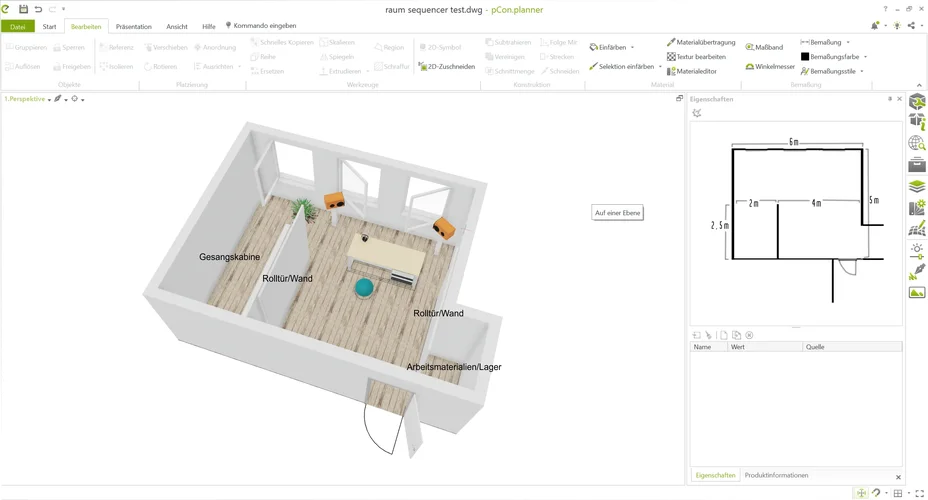928x500 pixels.
Task: Click the 2D-Zuschneiden tool
Action: (x=446, y=67)
